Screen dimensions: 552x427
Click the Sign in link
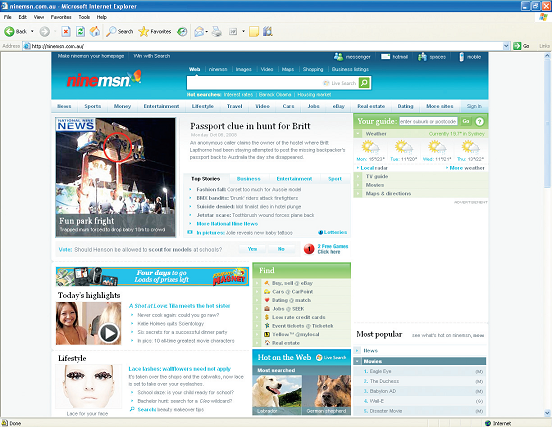(474, 106)
